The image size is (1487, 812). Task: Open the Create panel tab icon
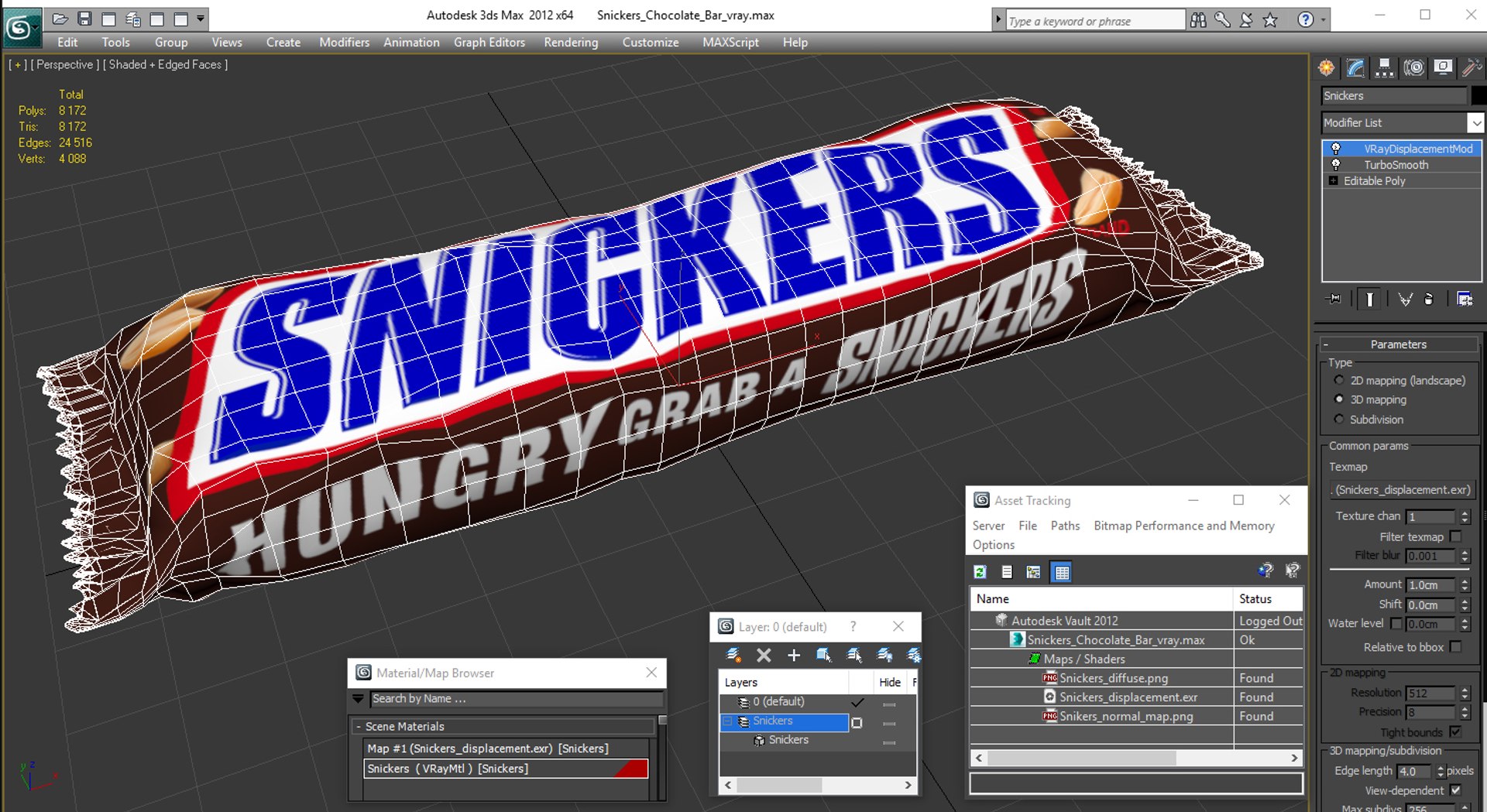pyautogui.click(x=1327, y=68)
